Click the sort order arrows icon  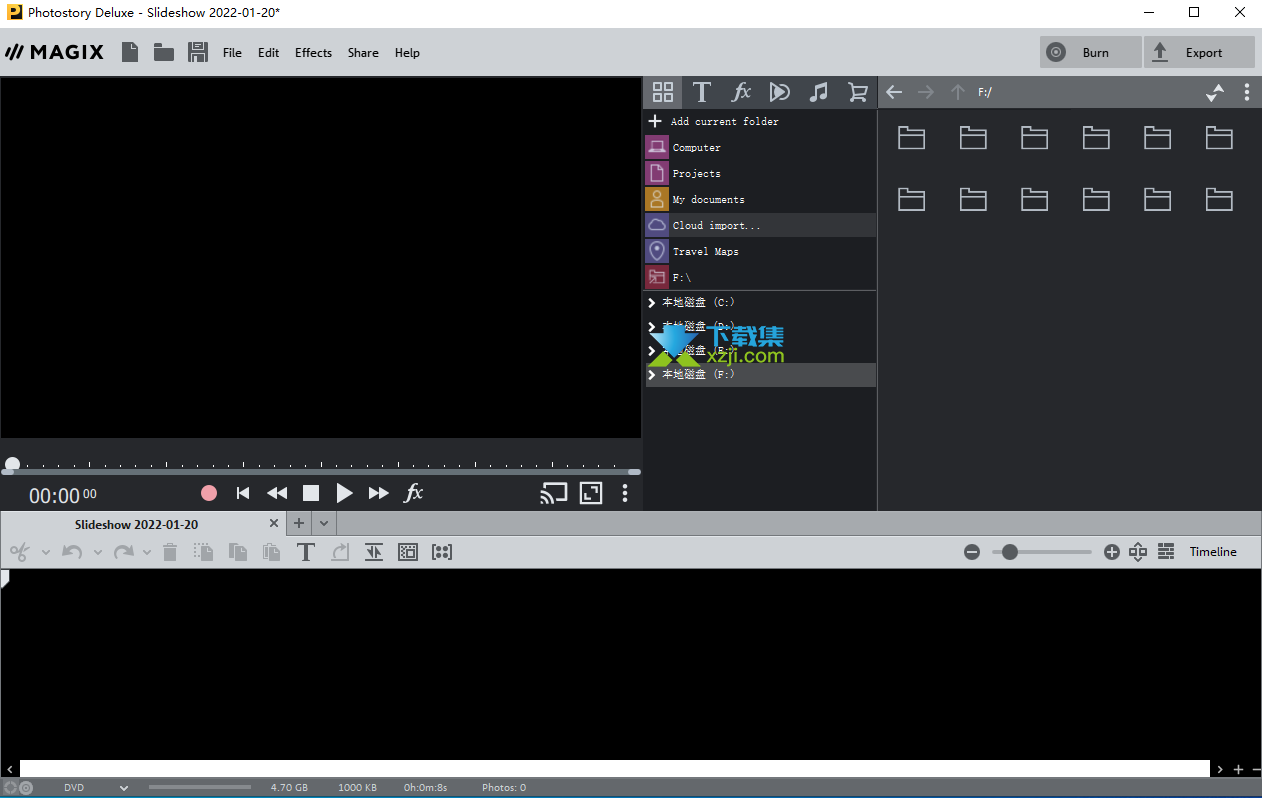1215,92
